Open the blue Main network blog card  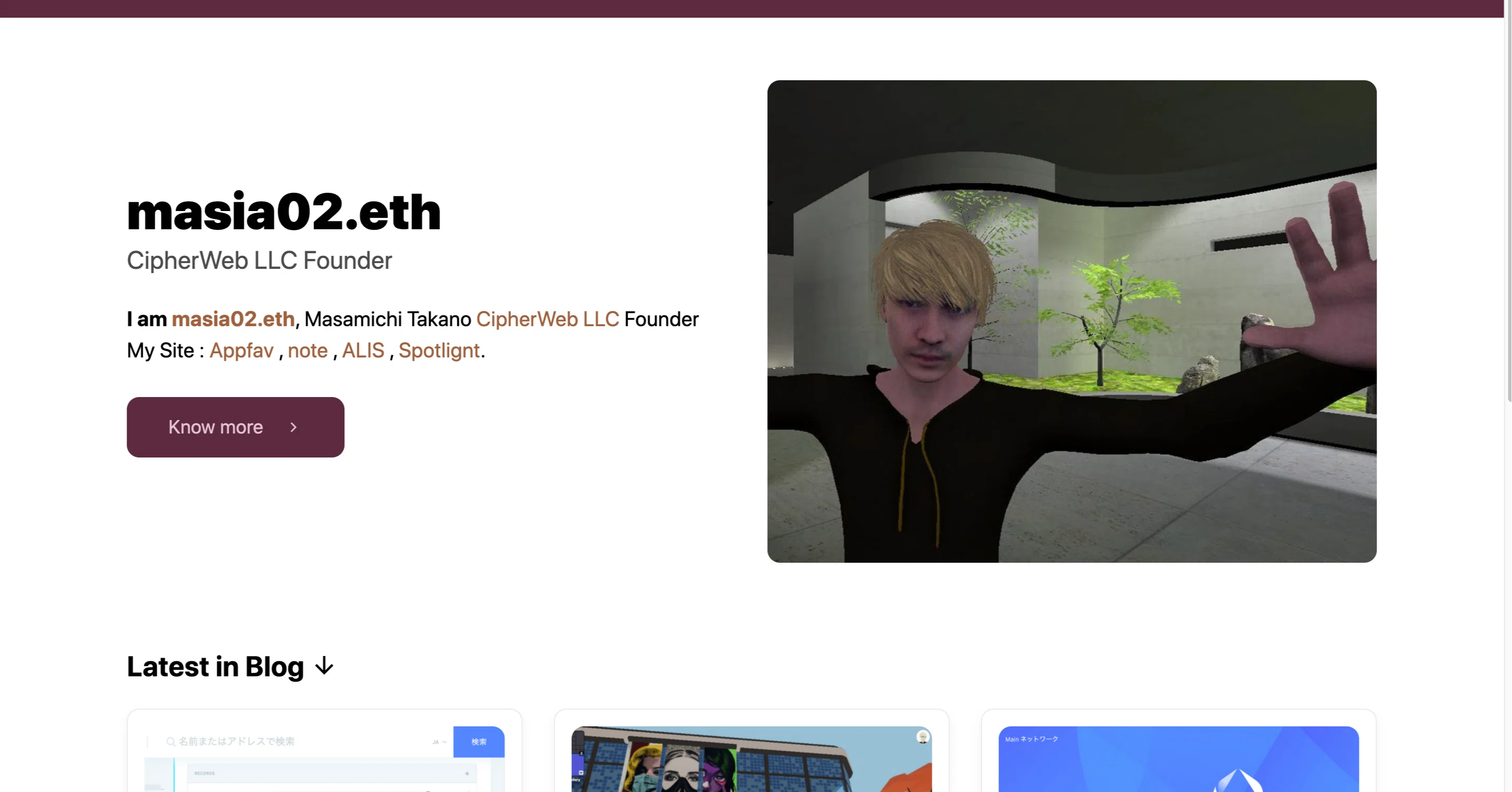point(1179,751)
